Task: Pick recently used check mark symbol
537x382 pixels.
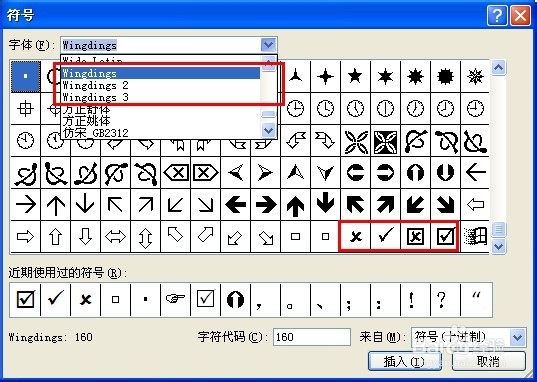Action: pos(56,299)
